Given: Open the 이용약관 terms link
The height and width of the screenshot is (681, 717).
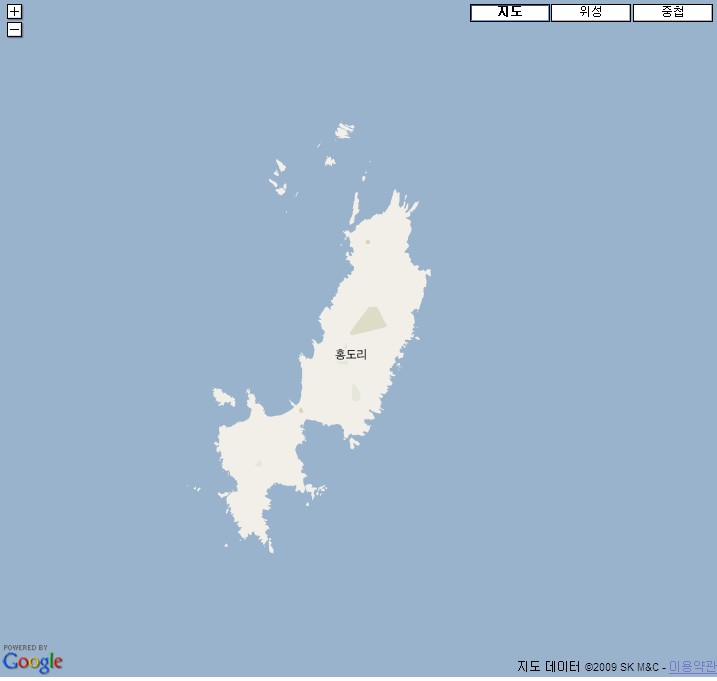Looking at the screenshot, I should click(692, 666).
